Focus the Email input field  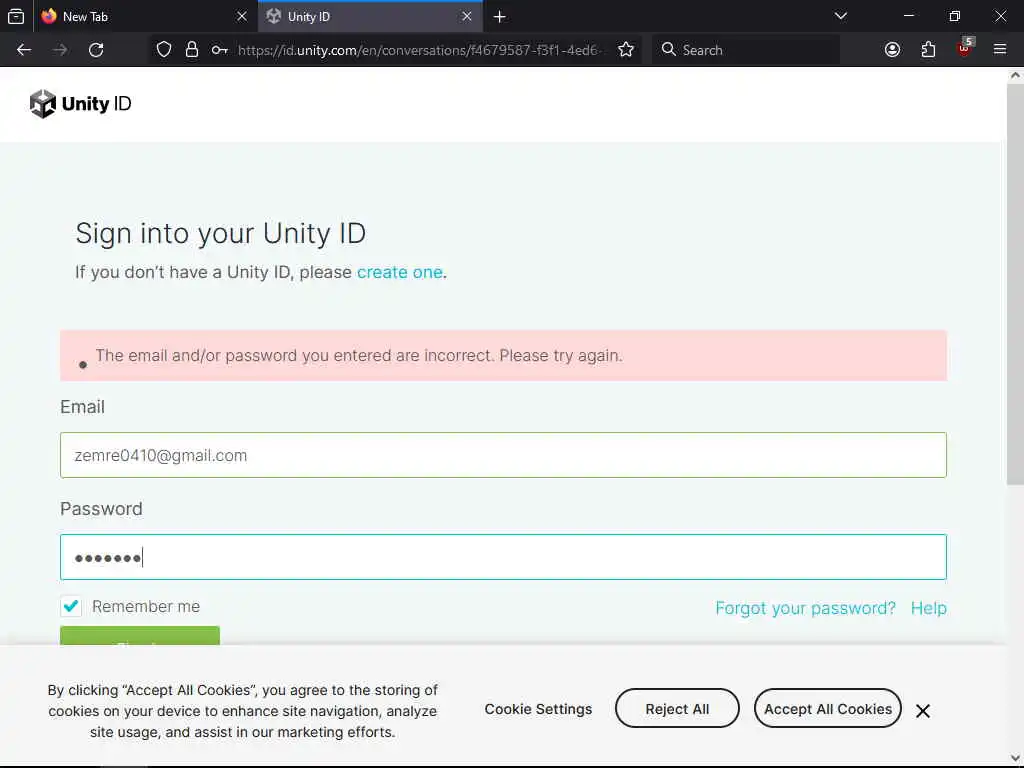[503, 455]
